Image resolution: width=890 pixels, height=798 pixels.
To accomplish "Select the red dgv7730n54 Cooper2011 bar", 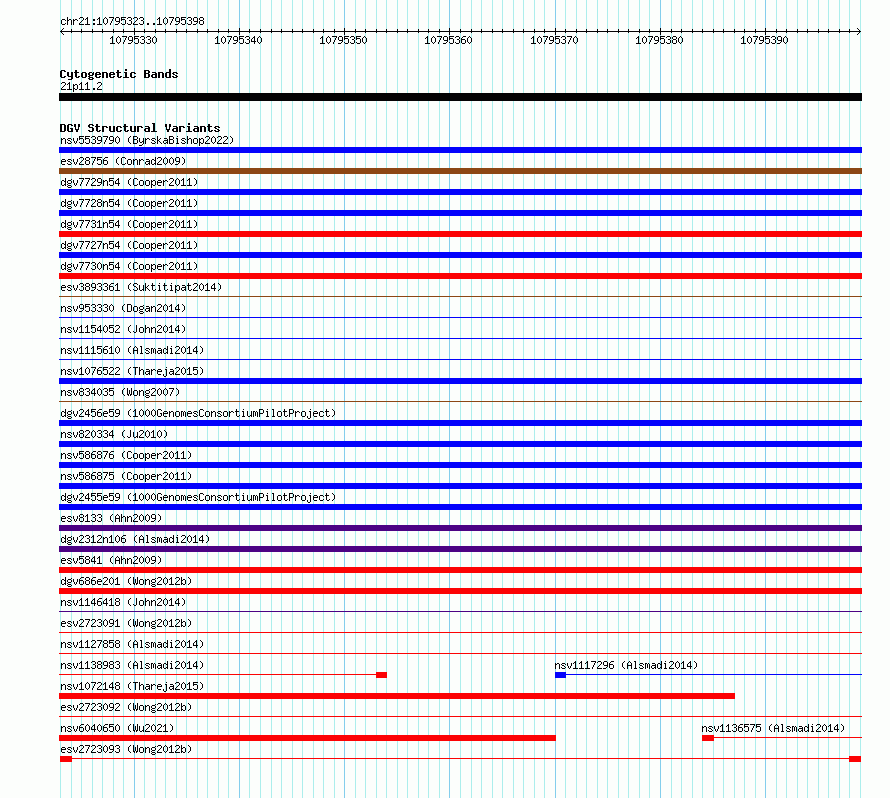I will coord(460,276).
